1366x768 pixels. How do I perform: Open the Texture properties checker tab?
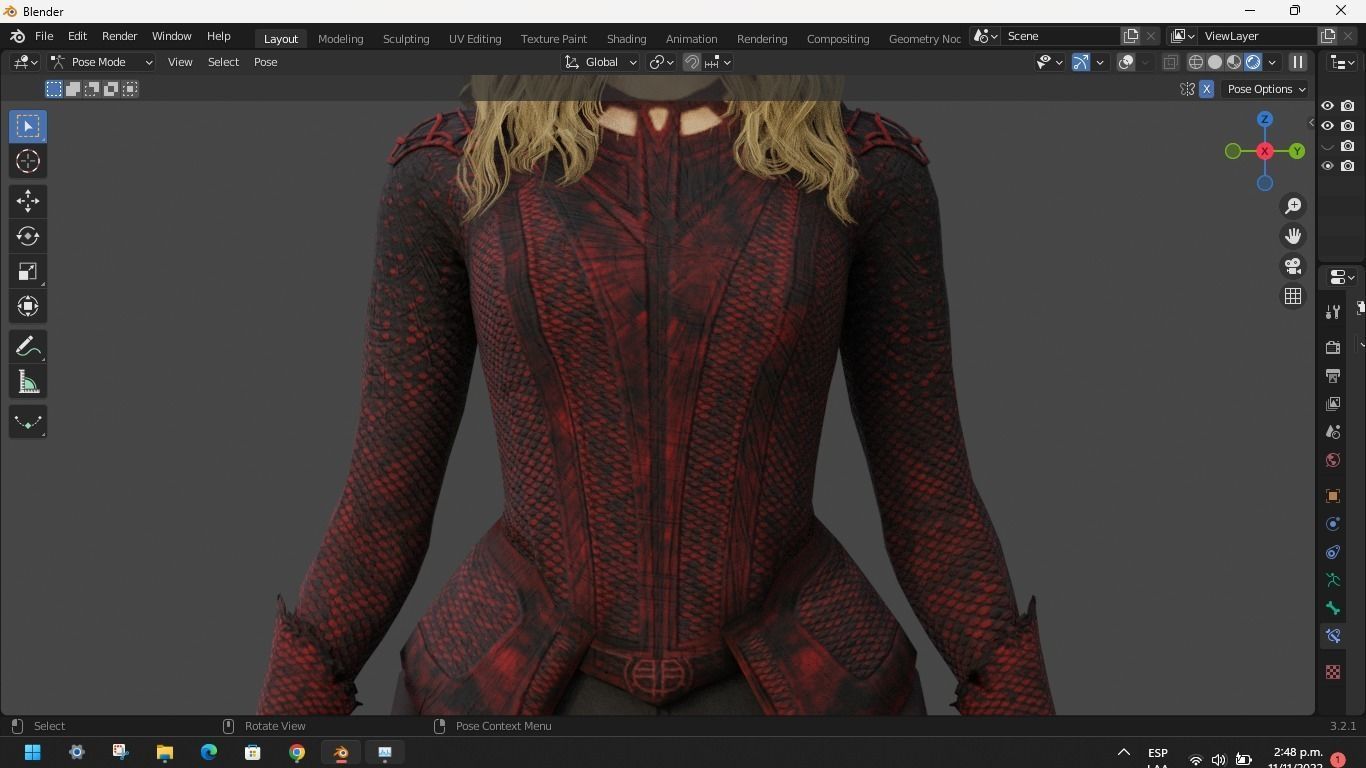(x=1333, y=672)
